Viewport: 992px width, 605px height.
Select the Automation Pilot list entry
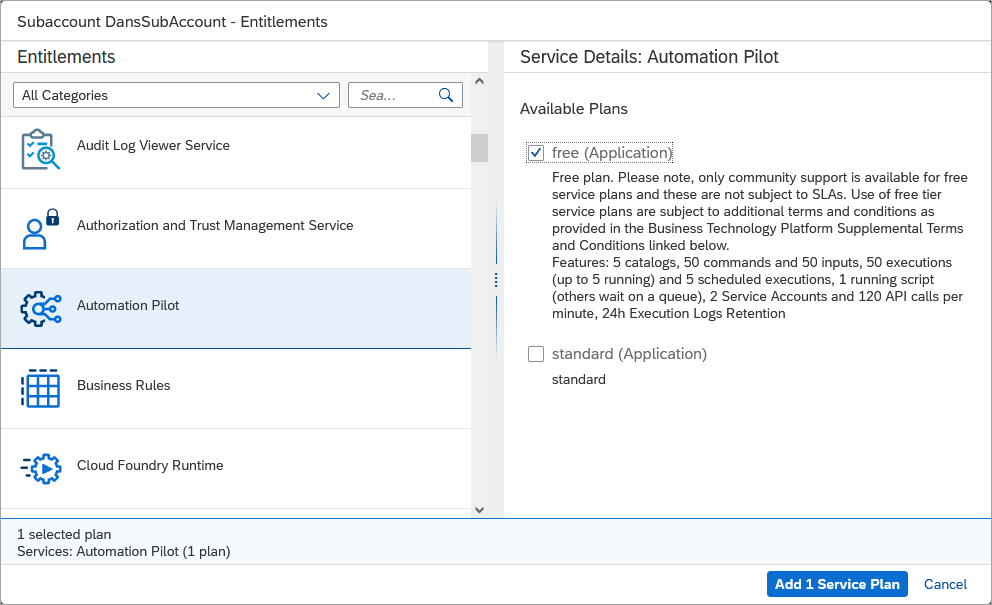236,309
